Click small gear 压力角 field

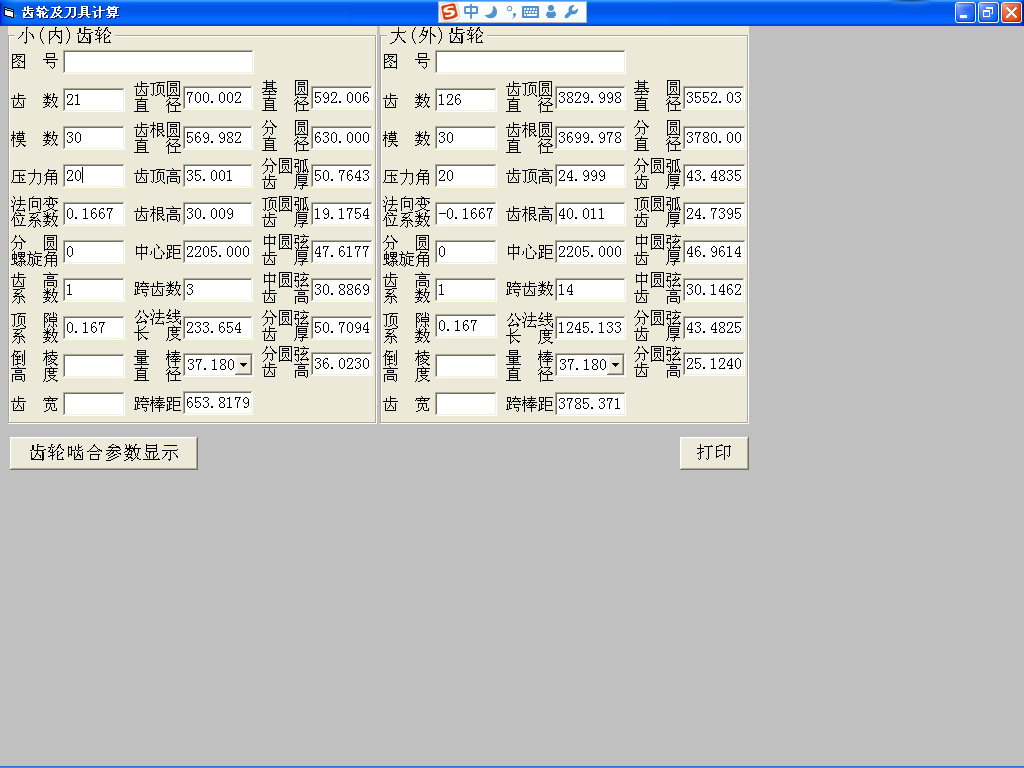[x=93, y=176]
